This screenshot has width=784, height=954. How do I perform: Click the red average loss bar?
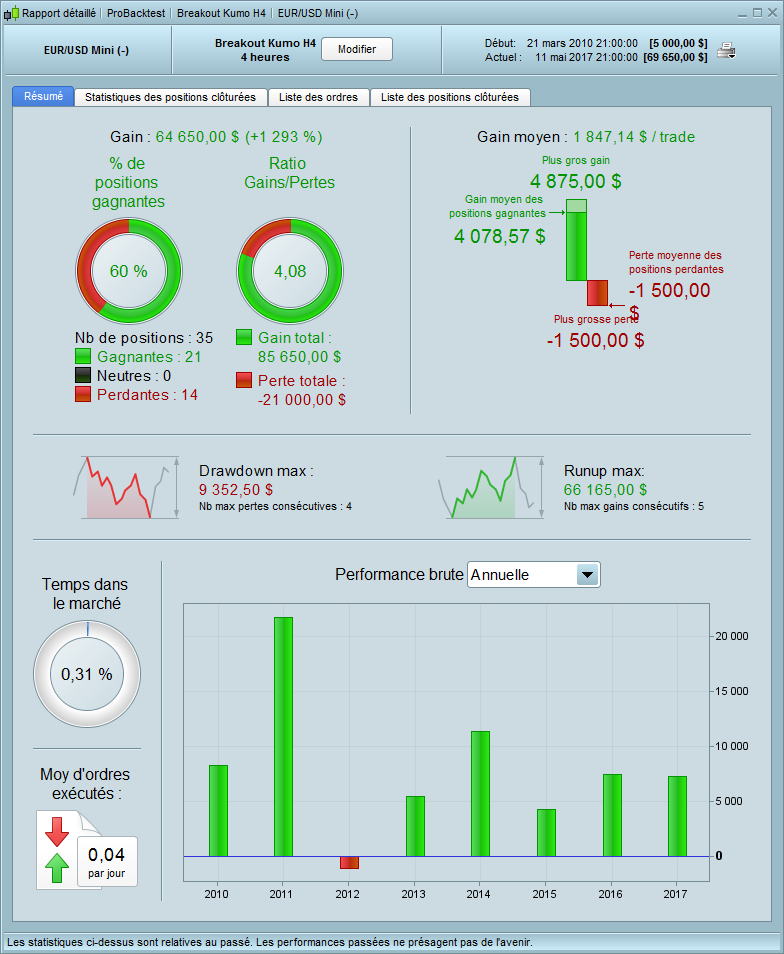[597, 293]
